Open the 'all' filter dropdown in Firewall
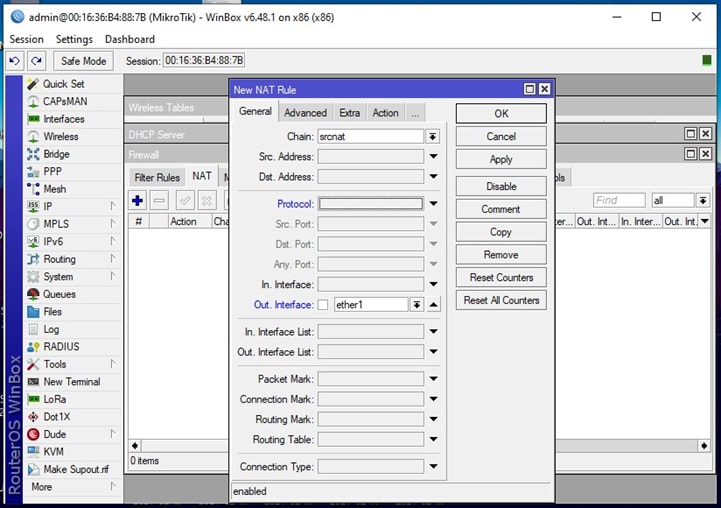721x508 pixels. pyautogui.click(x=703, y=200)
